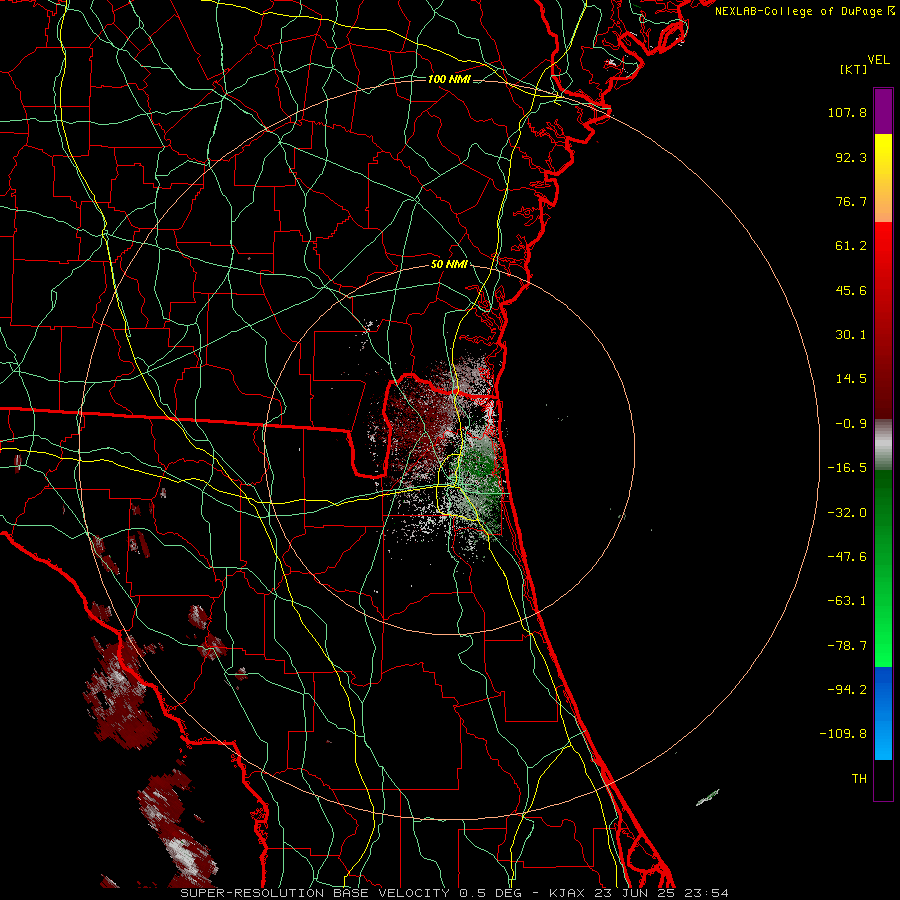Click the -0.9 legend value
The height and width of the screenshot is (900, 900).
851,424
